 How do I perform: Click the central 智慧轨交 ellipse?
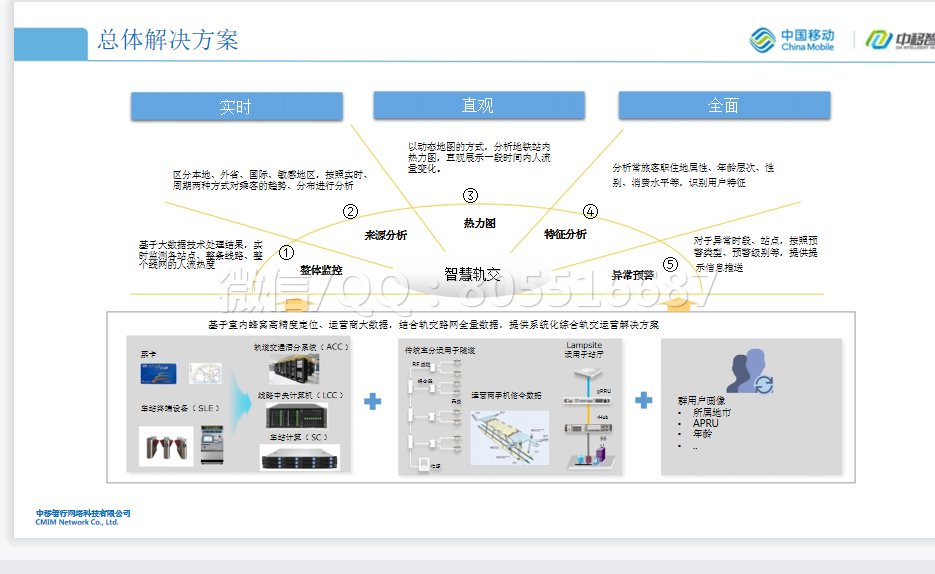[x=472, y=274]
